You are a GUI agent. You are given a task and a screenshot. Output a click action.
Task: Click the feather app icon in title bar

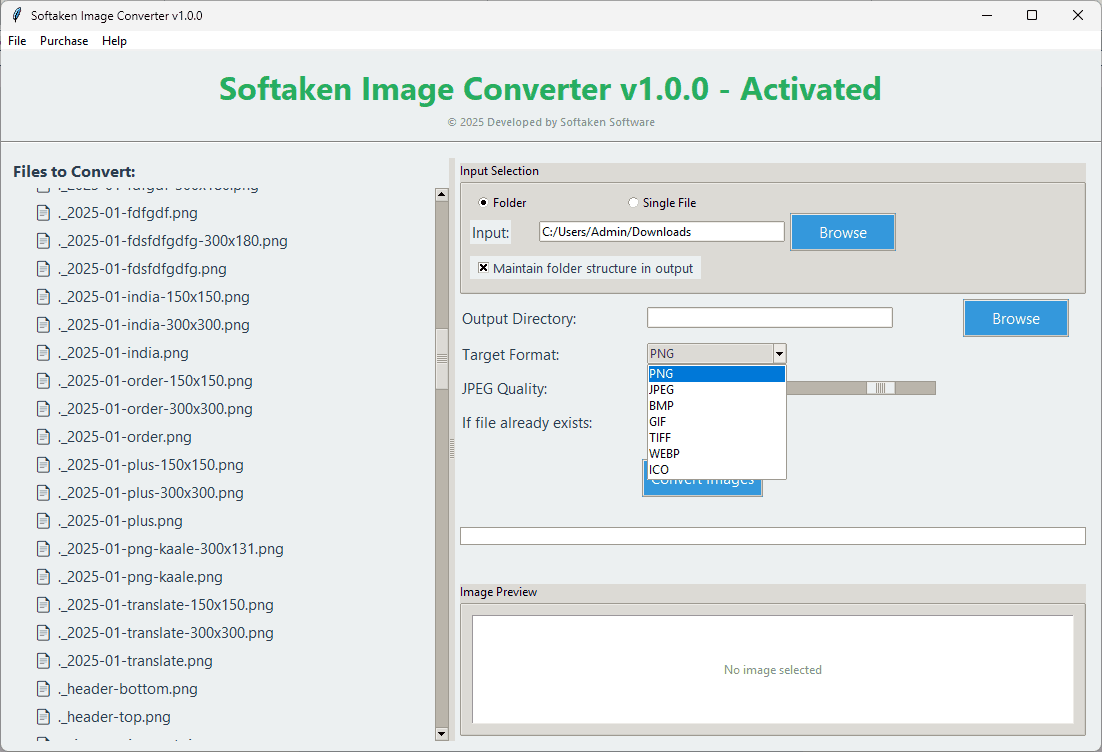pyautogui.click(x=17, y=15)
